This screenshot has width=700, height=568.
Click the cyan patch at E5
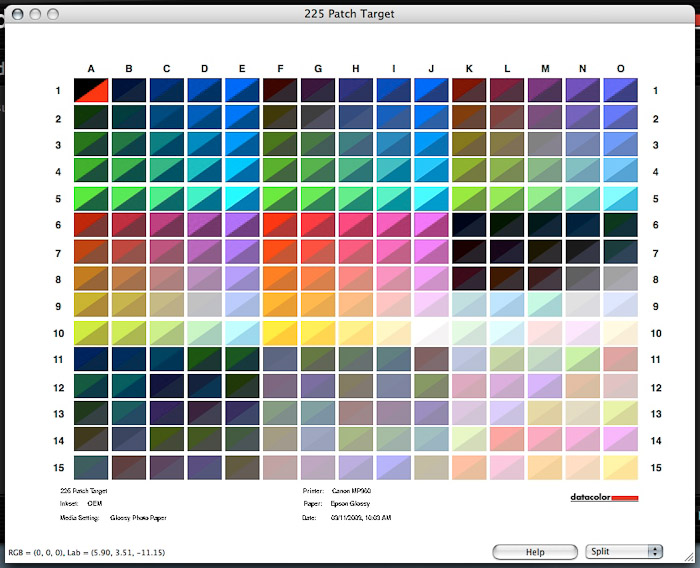click(243, 198)
